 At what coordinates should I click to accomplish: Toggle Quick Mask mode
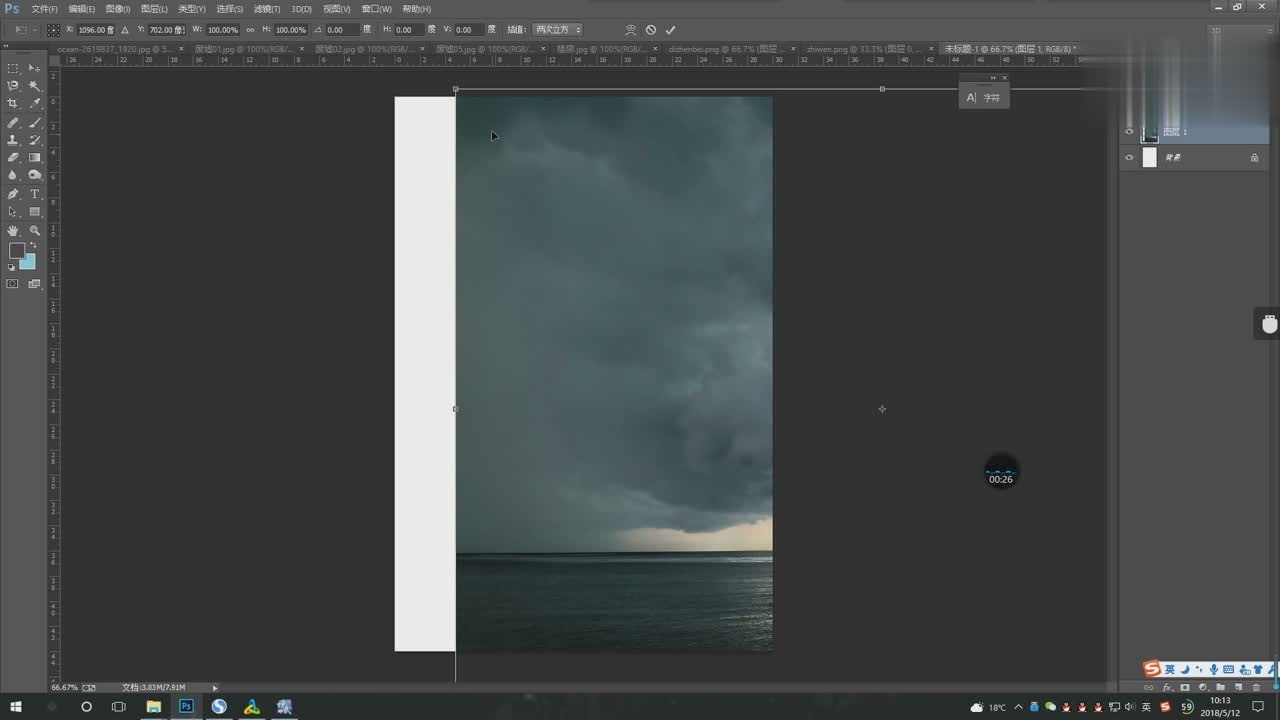click(x=13, y=284)
